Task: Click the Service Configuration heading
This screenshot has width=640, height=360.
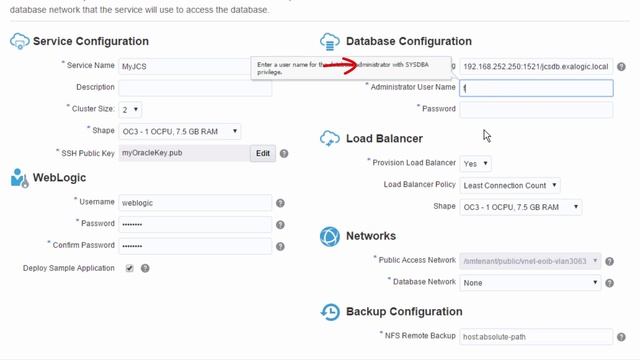Action: [91, 41]
